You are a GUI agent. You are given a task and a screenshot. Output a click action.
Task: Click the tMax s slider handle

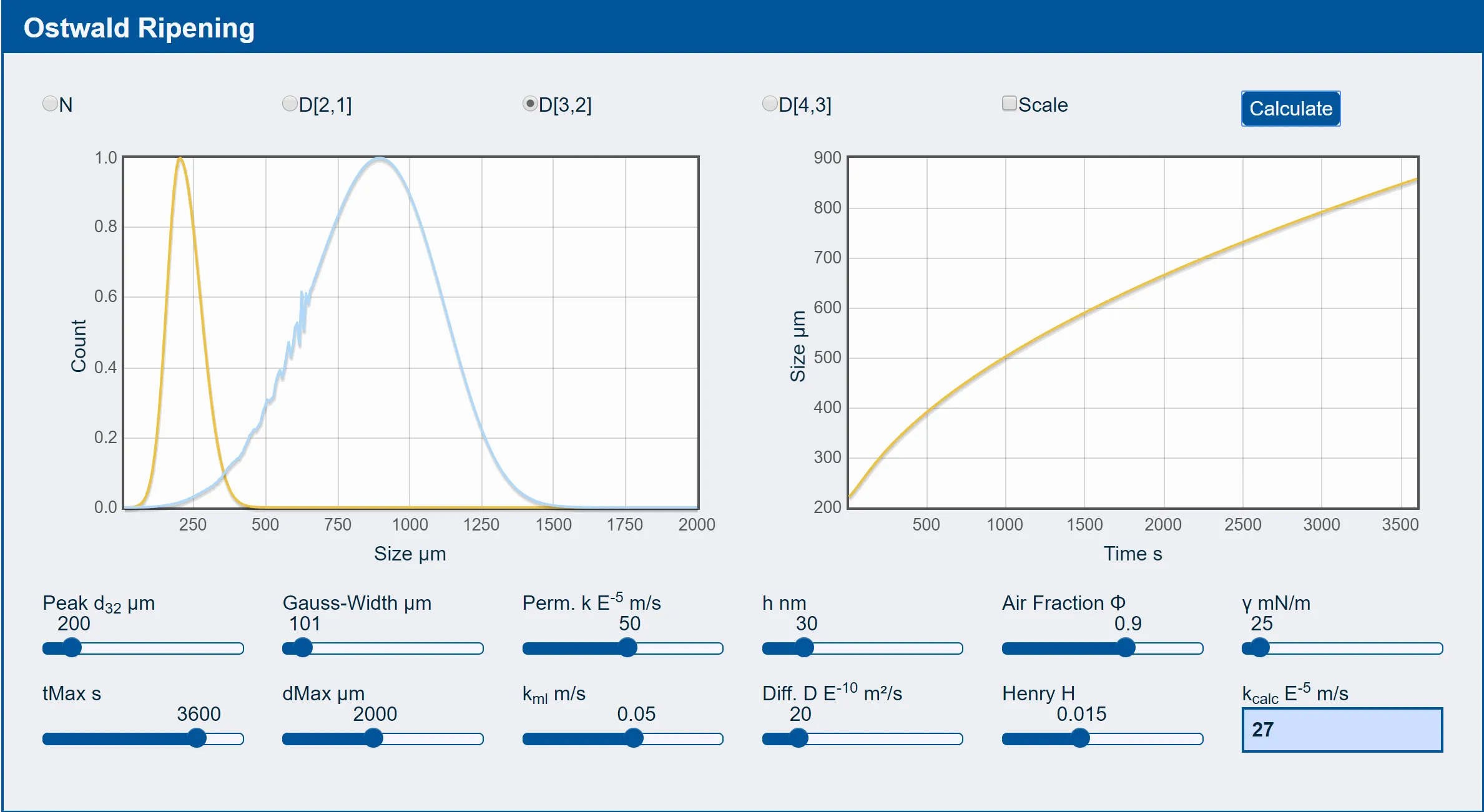point(197,738)
